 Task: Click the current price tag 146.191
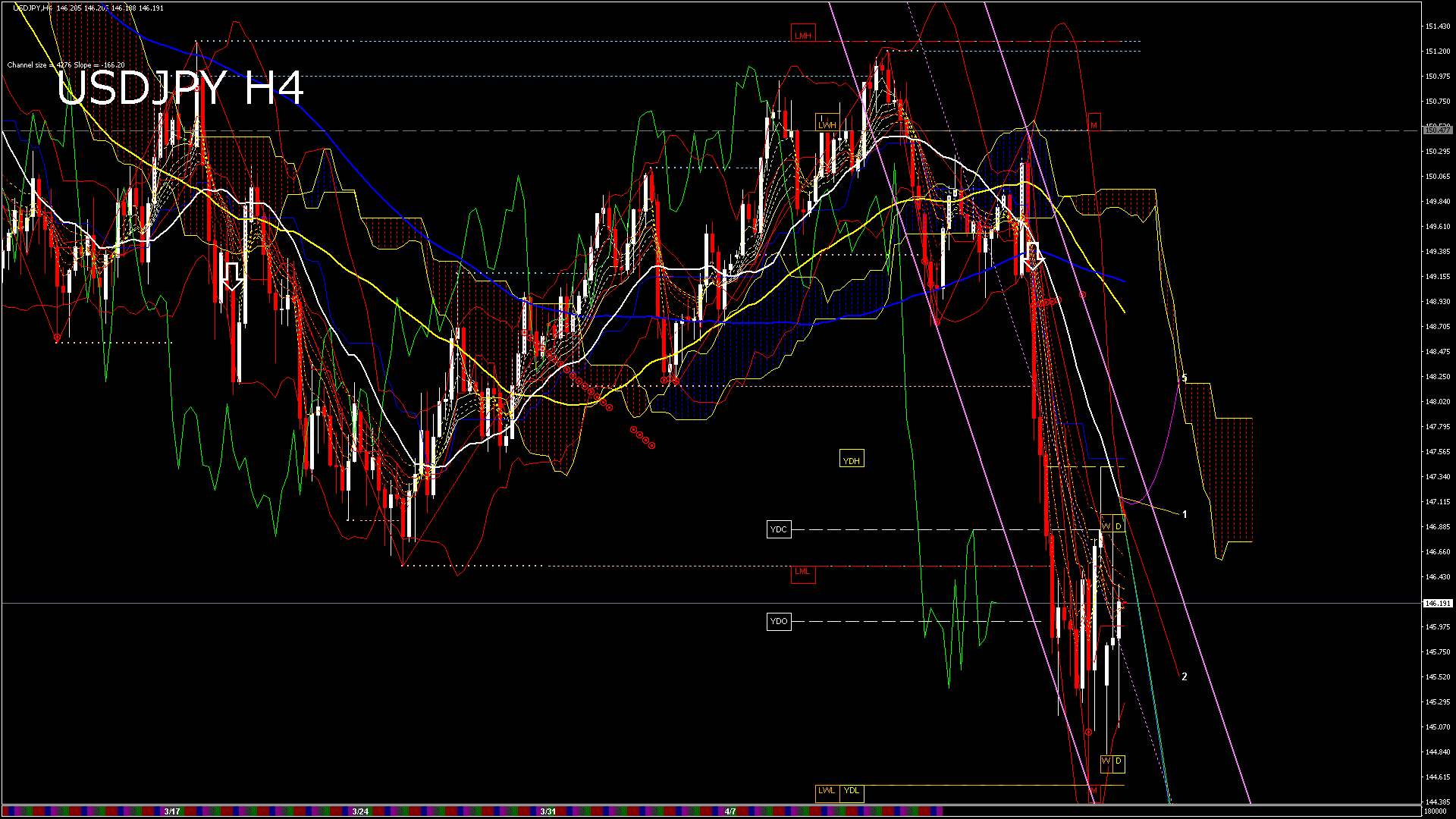[1437, 604]
